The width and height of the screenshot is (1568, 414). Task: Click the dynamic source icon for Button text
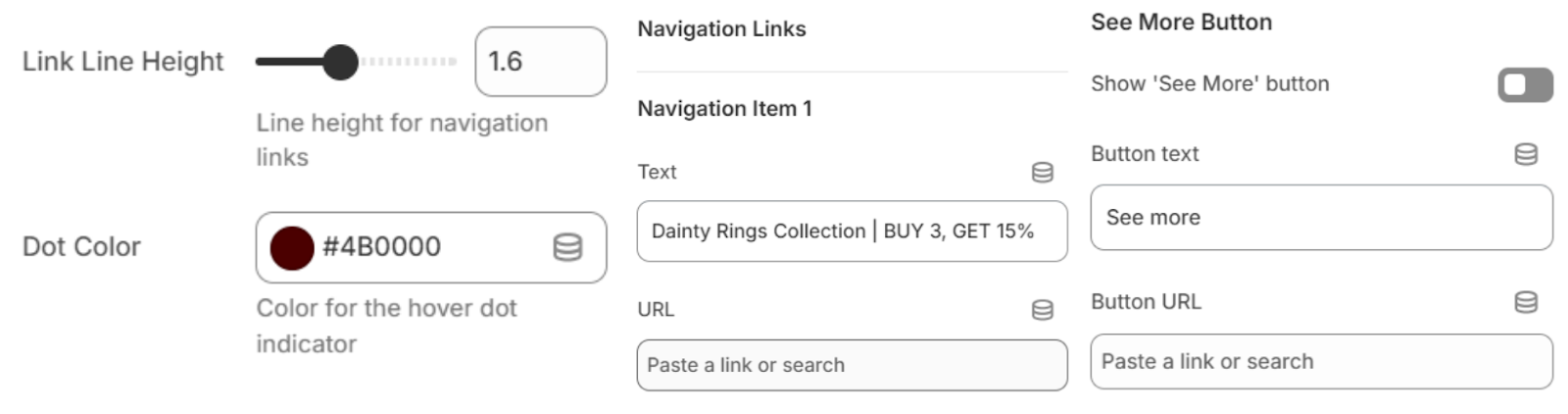click(1525, 154)
